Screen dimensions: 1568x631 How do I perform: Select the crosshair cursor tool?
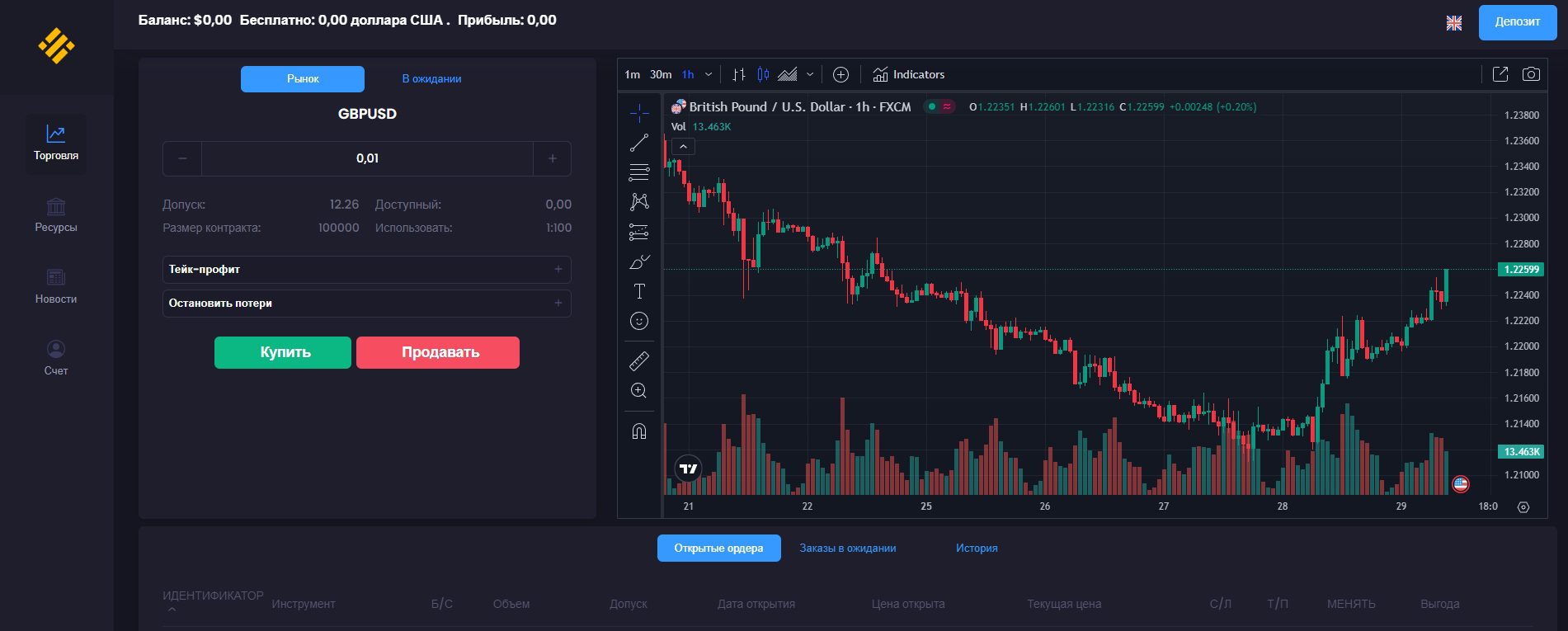click(639, 113)
